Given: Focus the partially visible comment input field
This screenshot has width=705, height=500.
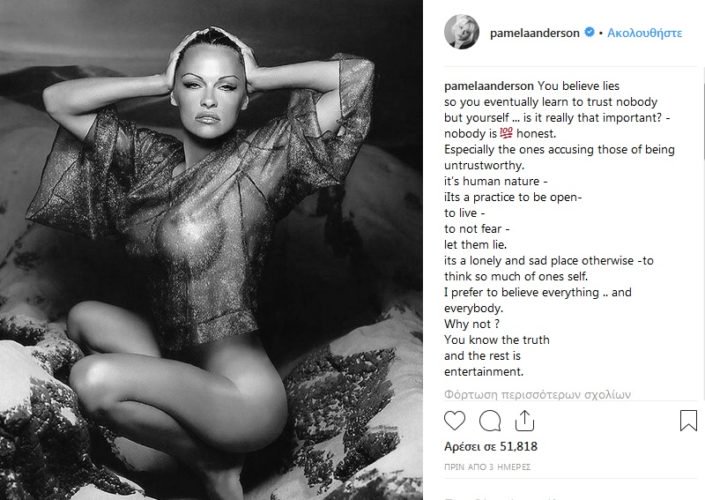Looking at the screenshot, I should click(x=570, y=497).
